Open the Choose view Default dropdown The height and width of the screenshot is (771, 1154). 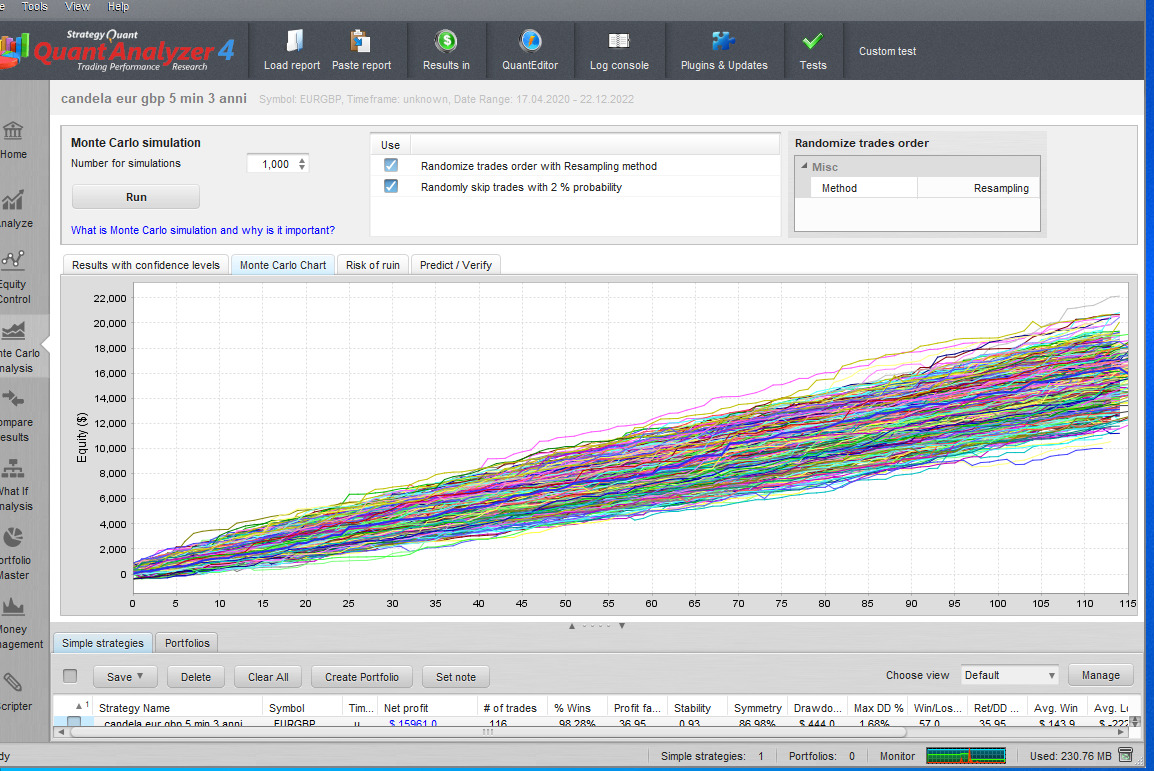[1009, 675]
